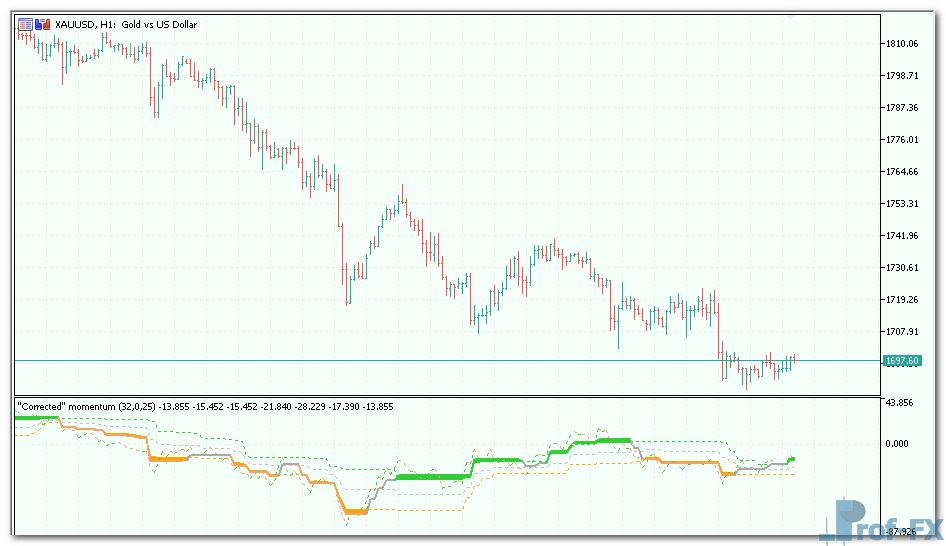The width and height of the screenshot is (946, 546).
Task: Click the Depth of Market icon
Action: 41,24
